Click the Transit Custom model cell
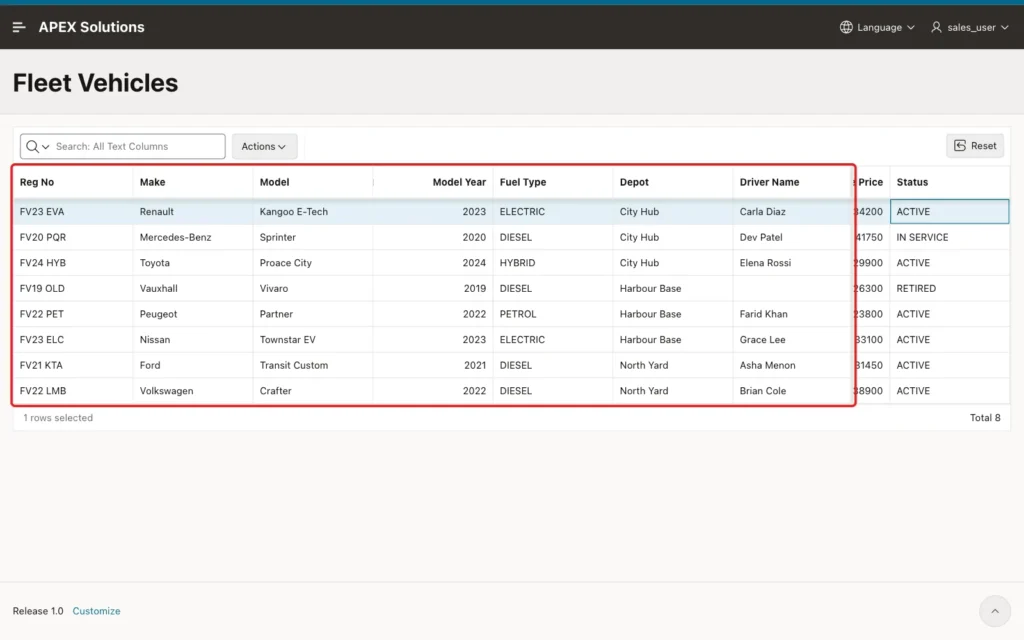Viewport: 1024px width, 640px height. pyautogui.click(x=313, y=365)
